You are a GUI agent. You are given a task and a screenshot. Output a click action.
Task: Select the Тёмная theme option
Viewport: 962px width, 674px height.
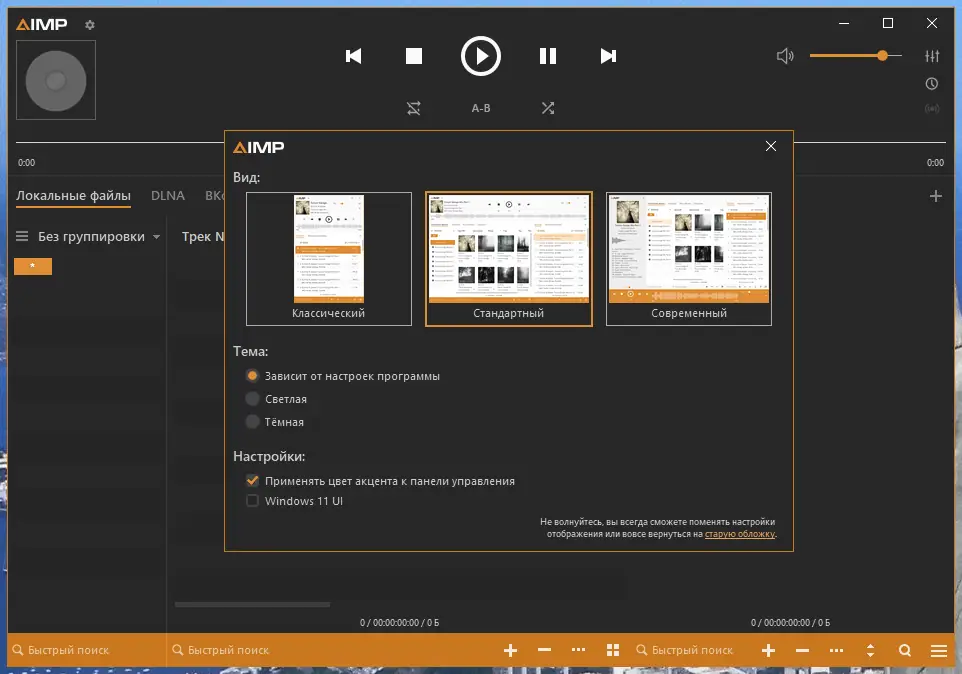(253, 421)
